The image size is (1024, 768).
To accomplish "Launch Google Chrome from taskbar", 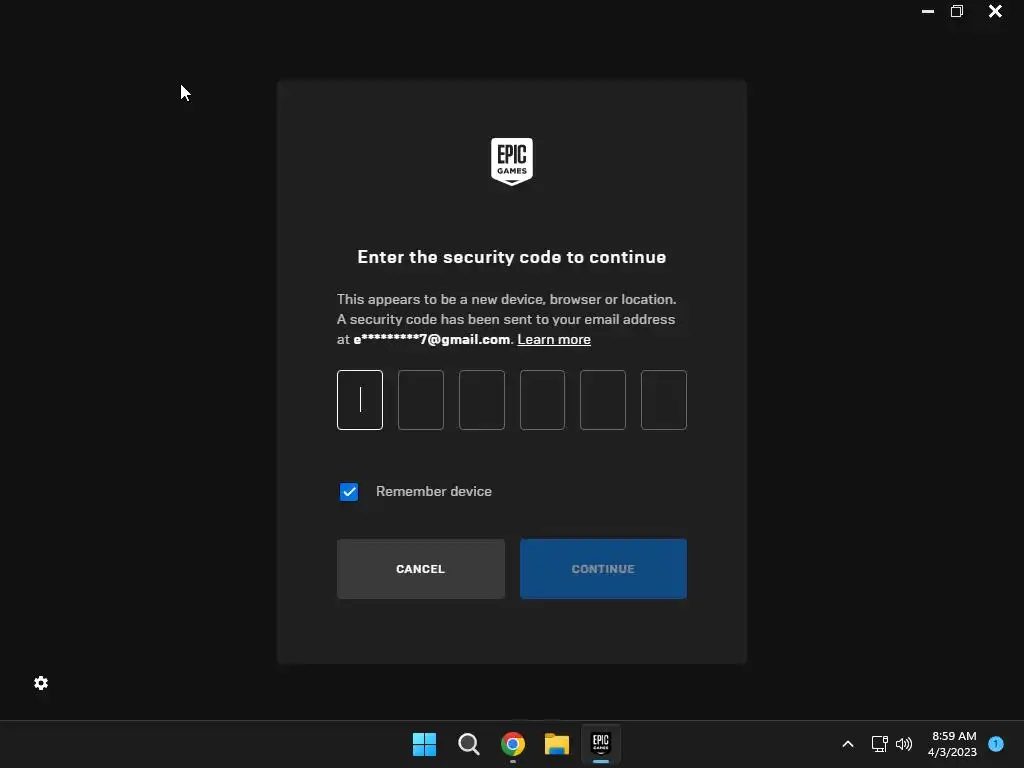I will (513, 744).
